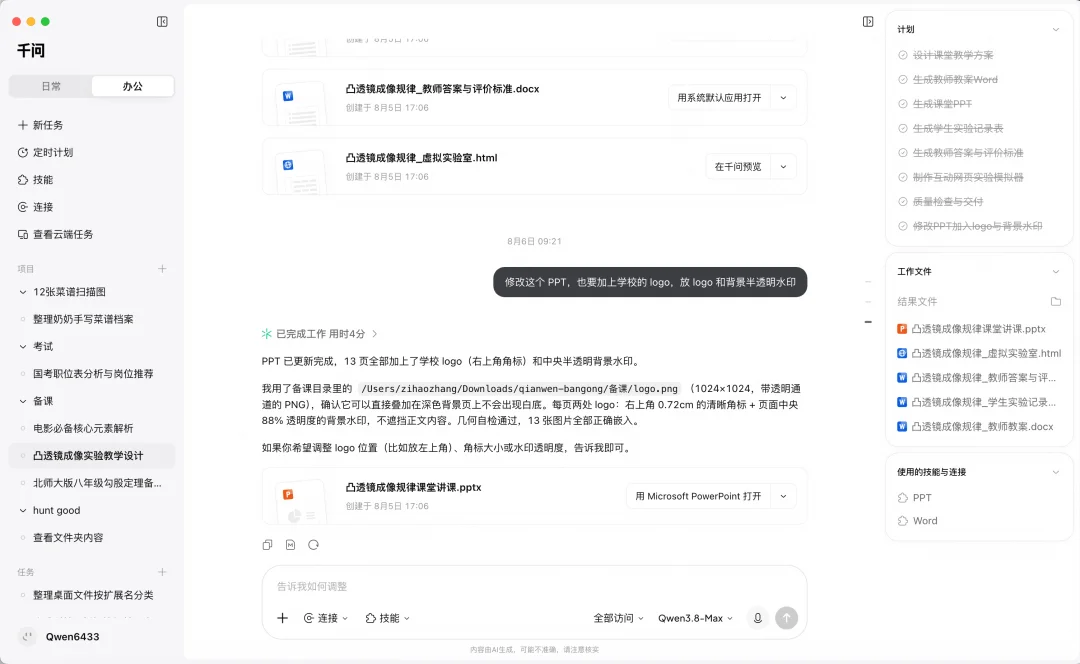Collapse the 工作文件 panel
The width and height of the screenshot is (1080, 664).
[1056, 271]
